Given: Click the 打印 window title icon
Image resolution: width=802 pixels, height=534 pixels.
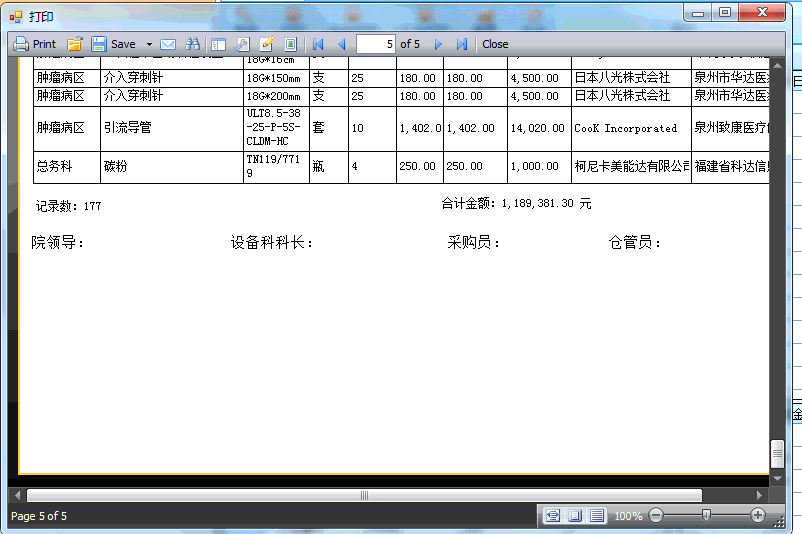Looking at the screenshot, I should click(x=16, y=17).
